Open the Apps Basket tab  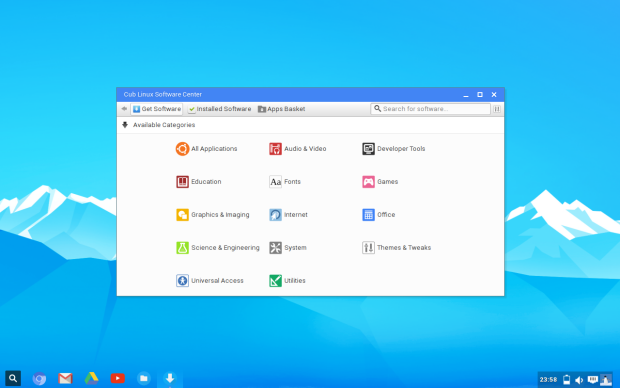282,109
